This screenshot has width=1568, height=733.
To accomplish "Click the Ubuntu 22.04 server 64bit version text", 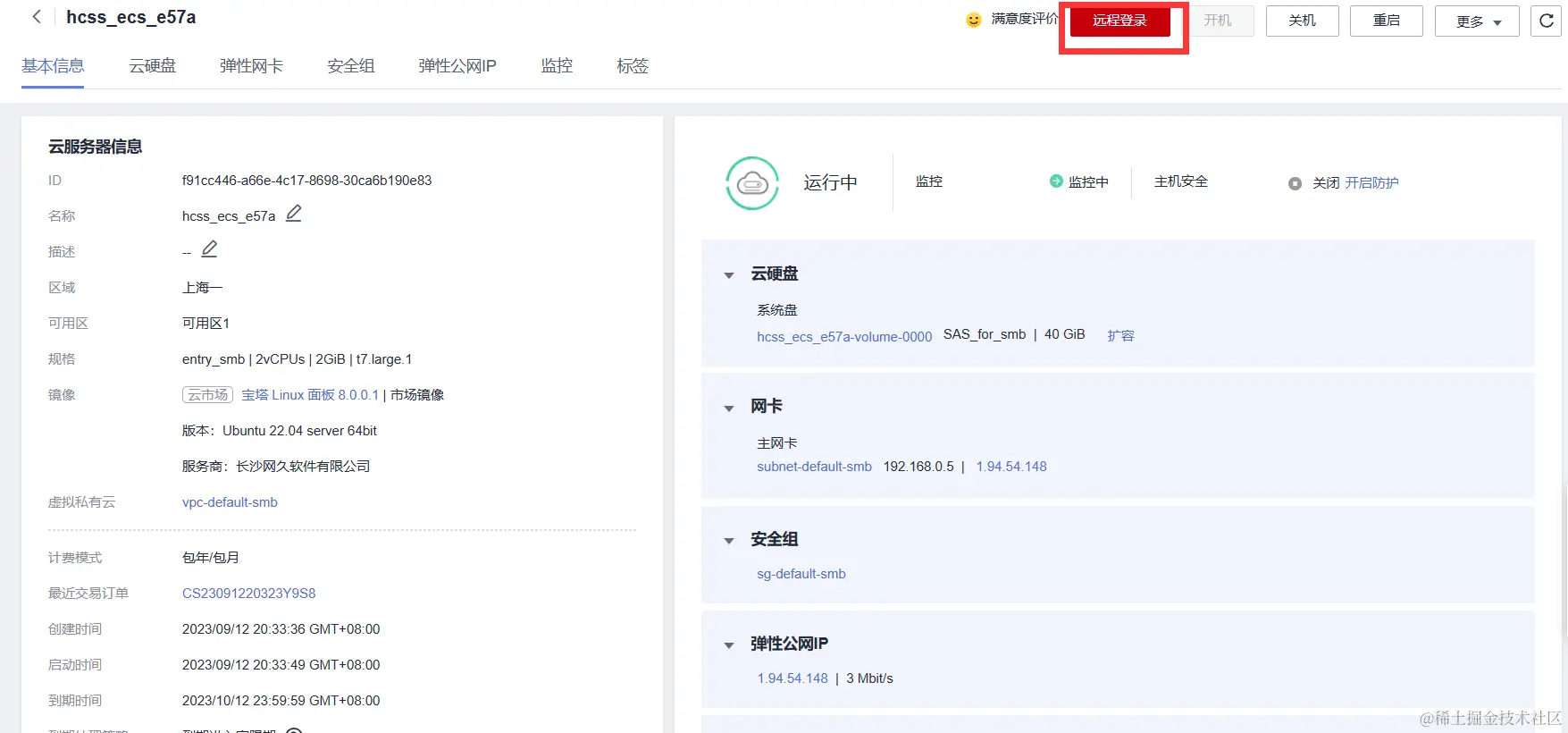I will point(299,431).
